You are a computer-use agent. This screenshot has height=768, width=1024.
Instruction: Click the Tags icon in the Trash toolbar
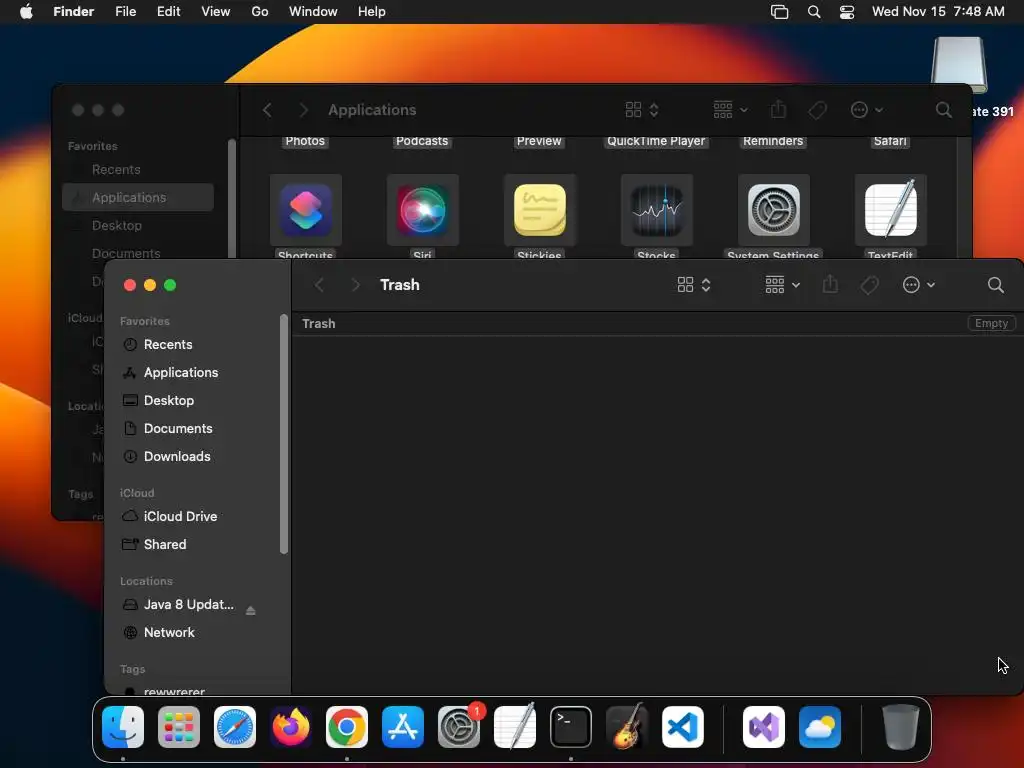[x=869, y=285]
